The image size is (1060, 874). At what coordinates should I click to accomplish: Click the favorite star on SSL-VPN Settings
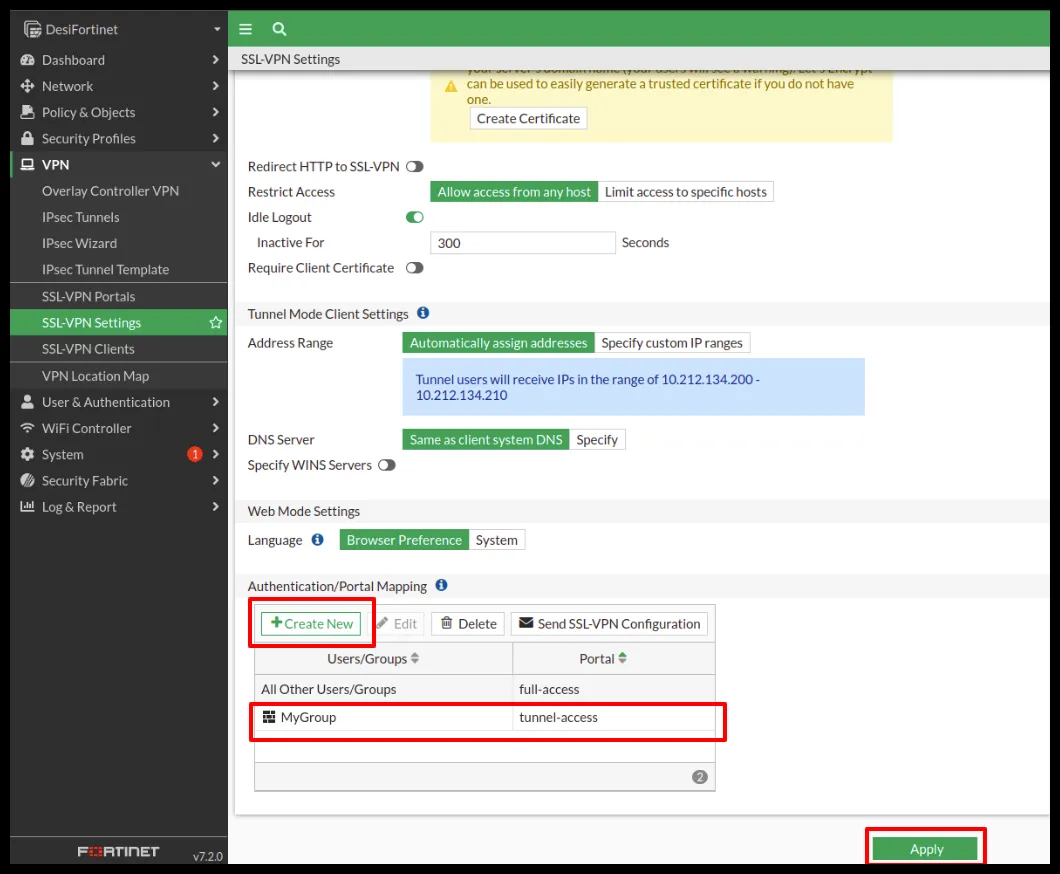(x=216, y=322)
